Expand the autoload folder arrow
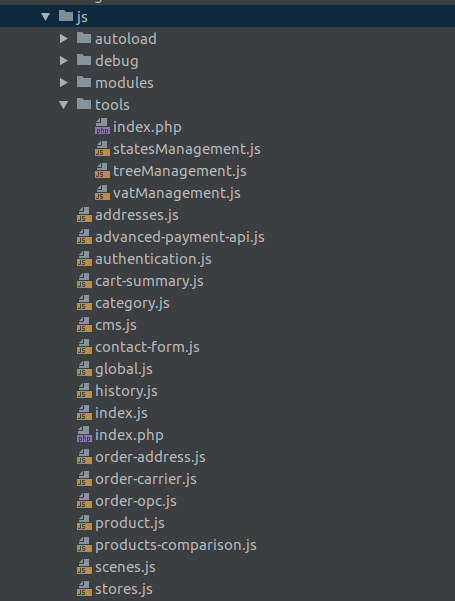 pyautogui.click(x=64, y=38)
